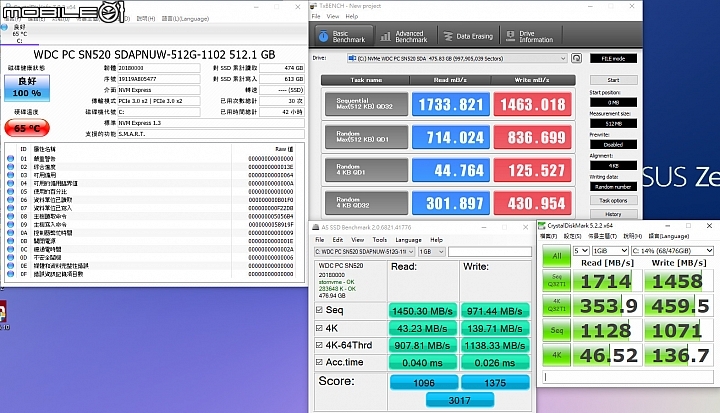This screenshot has width=720, height=413.
Task: Open the Language menu in CrystalDiskInfo
Action: pos(186,19)
